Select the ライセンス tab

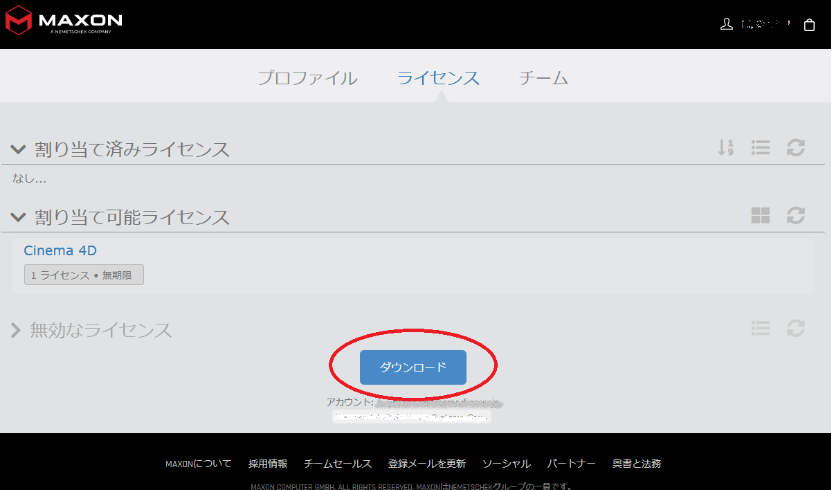[438, 78]
